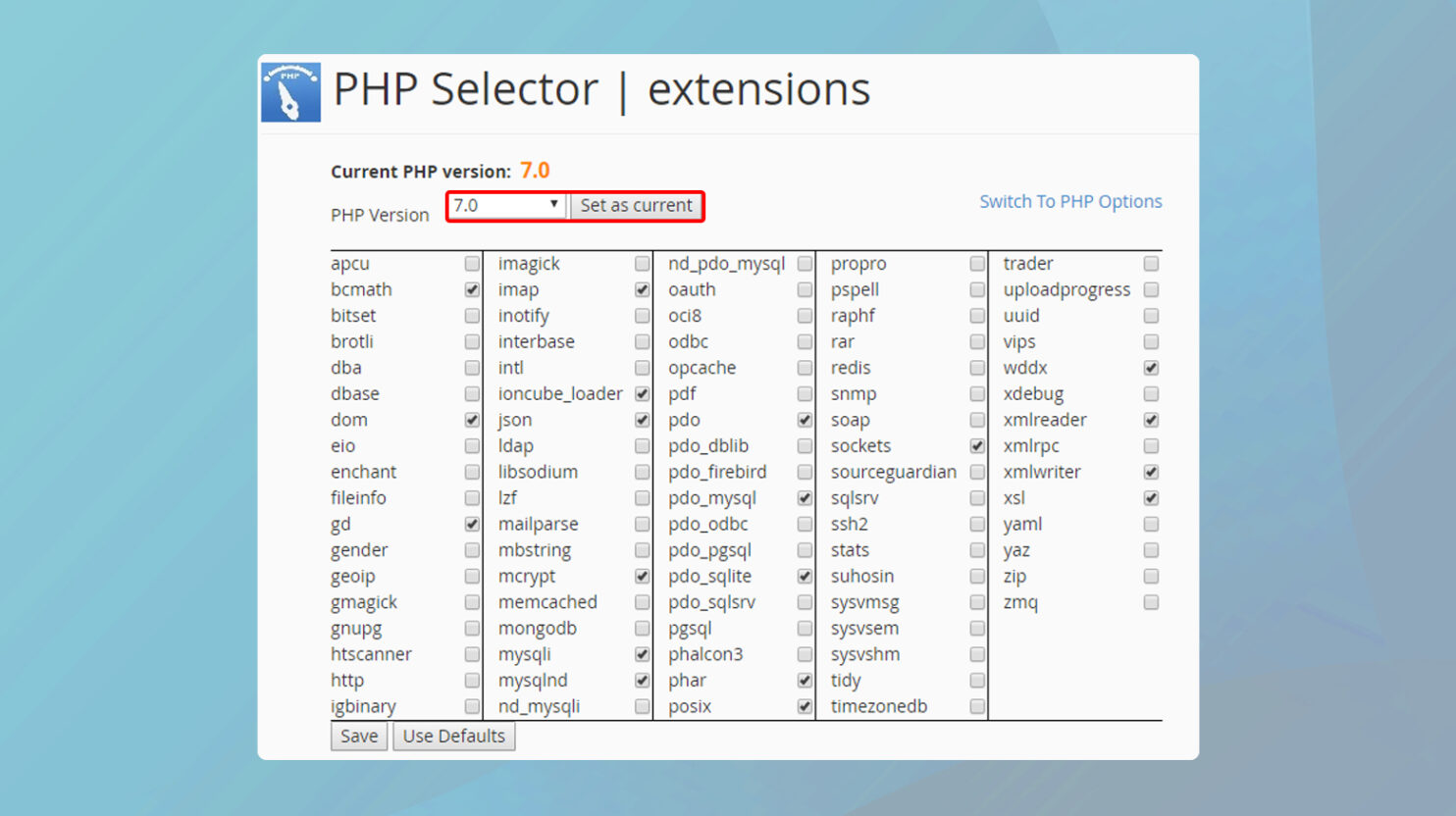Enable the apcu extension

(472, 263)
